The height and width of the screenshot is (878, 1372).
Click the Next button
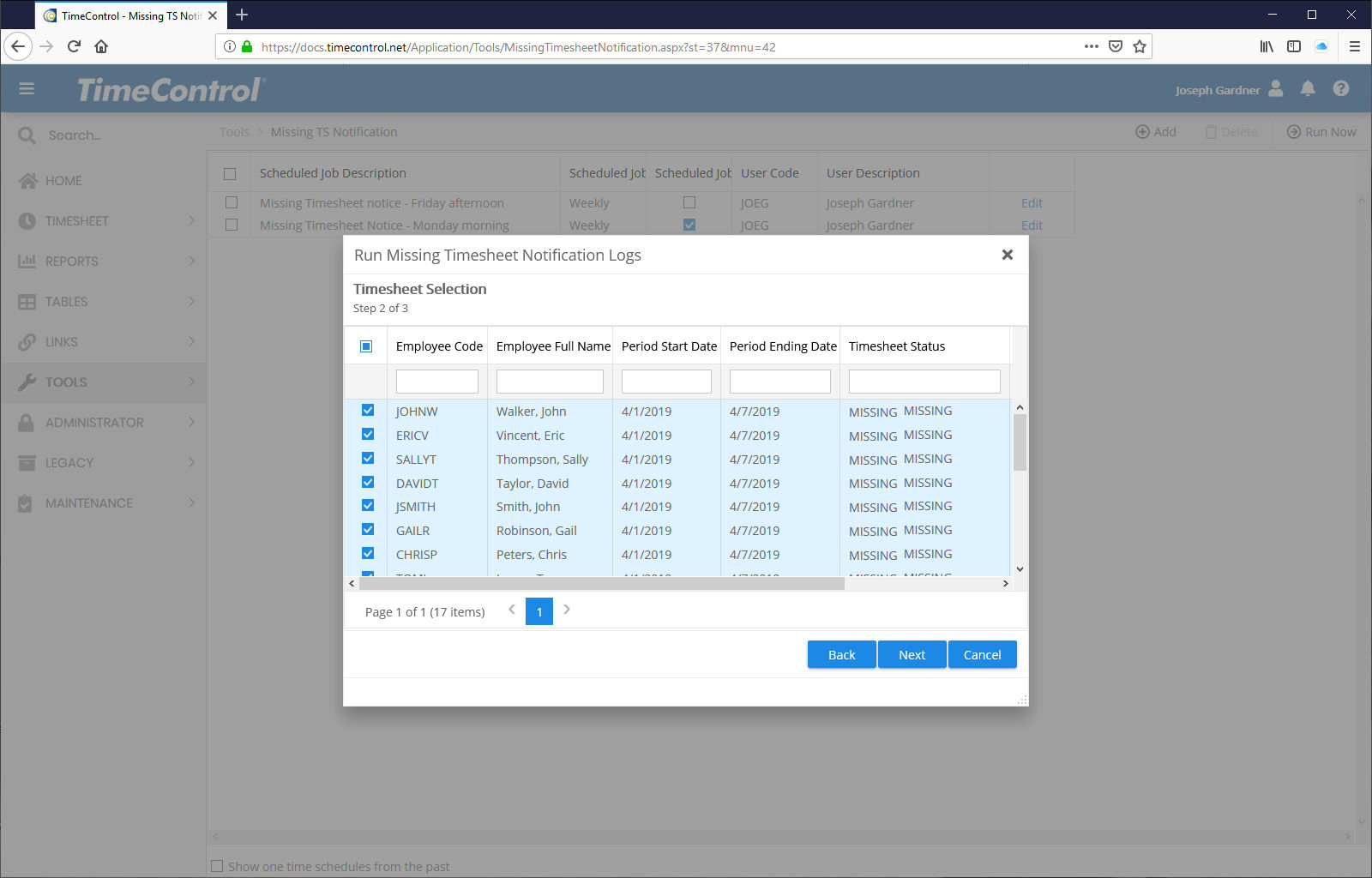tap(912, 654)
